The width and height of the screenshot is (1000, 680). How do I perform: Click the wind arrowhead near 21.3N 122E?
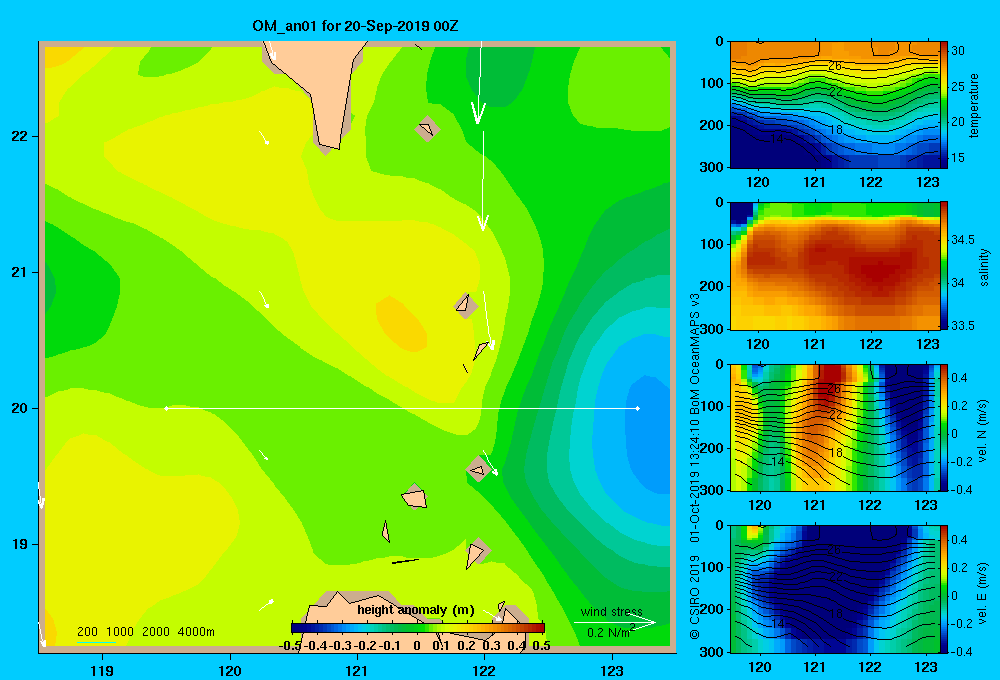click(x=483, y=222)
